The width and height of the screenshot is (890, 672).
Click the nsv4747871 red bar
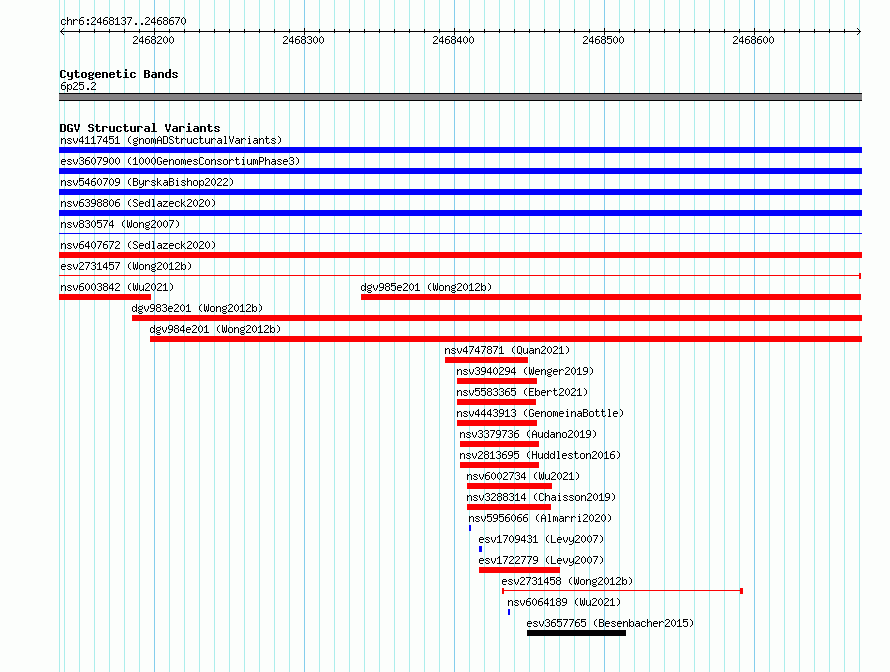click(486, 360)
